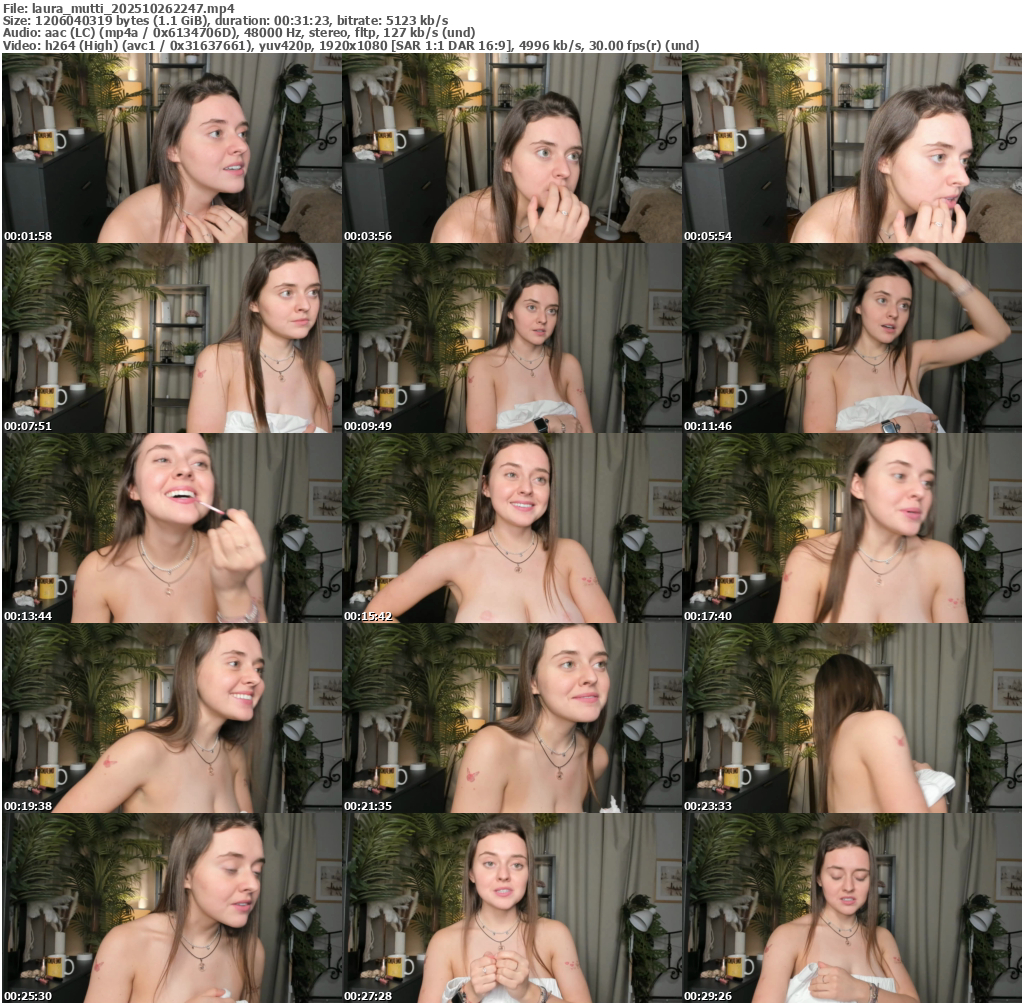Click the thumbnail stamped 00:11:46

pos(852,338)
